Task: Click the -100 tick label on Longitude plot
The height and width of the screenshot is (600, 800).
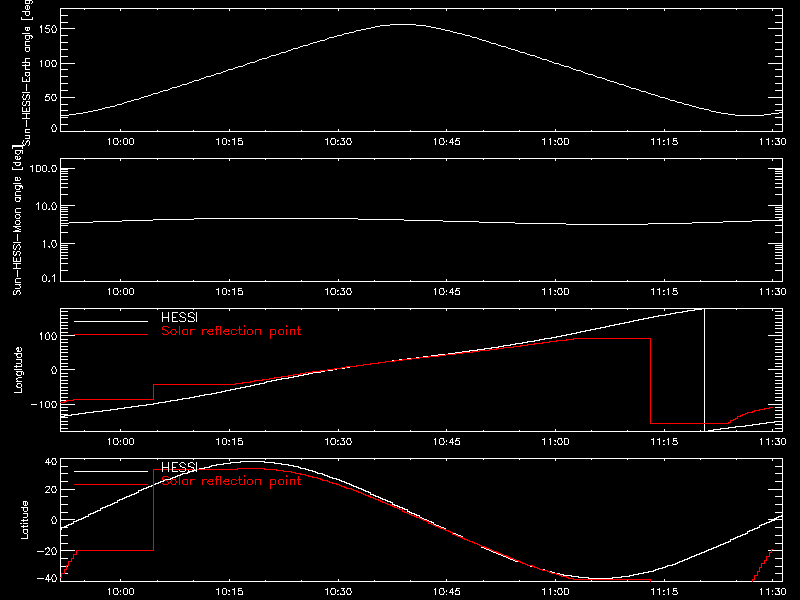Action: [x=44, y=404]
